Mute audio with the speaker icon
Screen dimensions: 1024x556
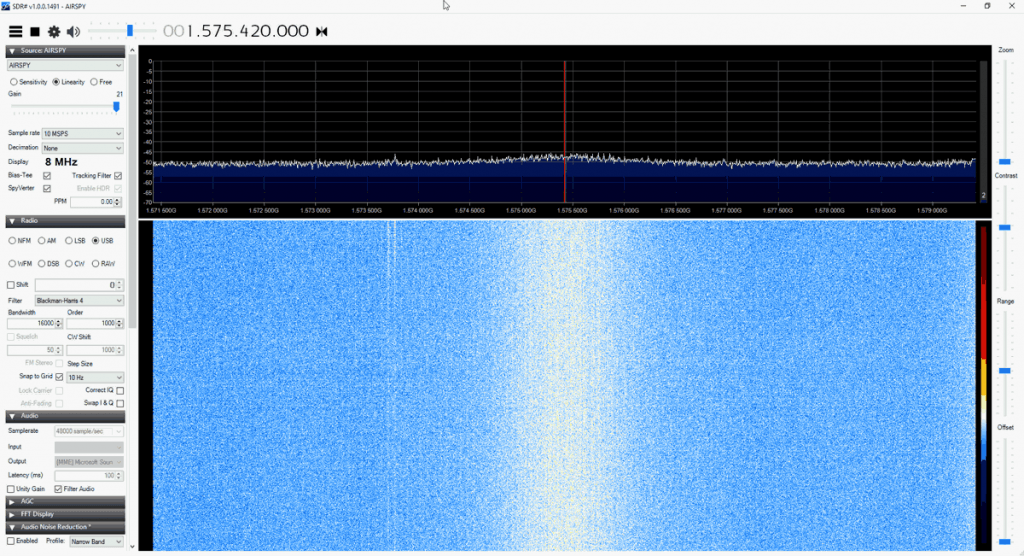tap(73, 32)
